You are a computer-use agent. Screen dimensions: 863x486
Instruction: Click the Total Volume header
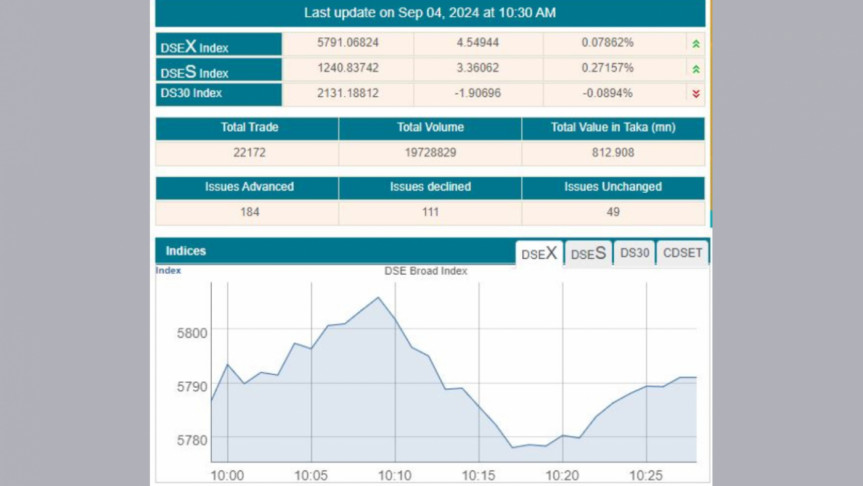[430, 127]
